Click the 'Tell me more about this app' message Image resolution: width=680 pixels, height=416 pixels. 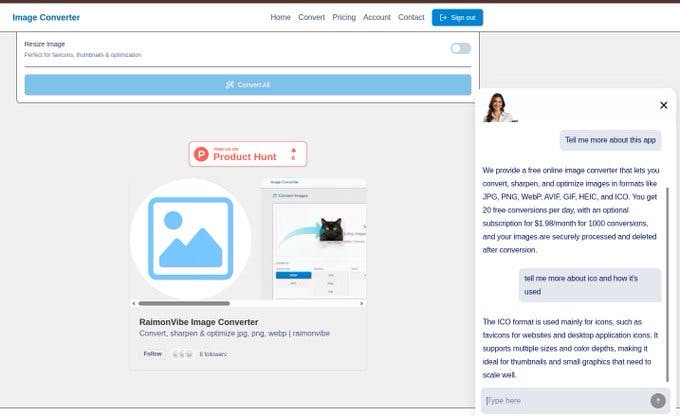tap(610, 140)
